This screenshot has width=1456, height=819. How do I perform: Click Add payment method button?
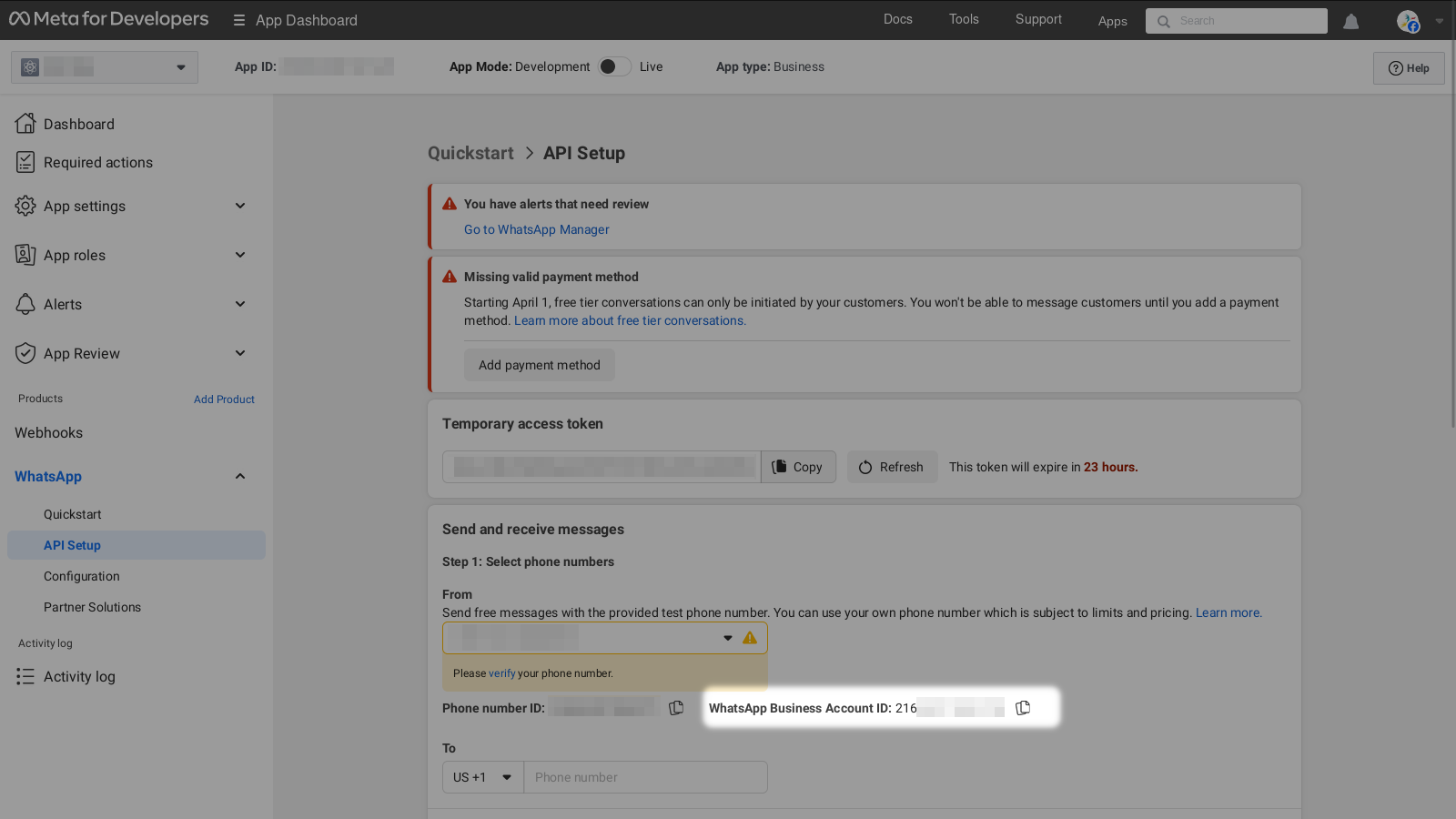[x=540, y=365]
